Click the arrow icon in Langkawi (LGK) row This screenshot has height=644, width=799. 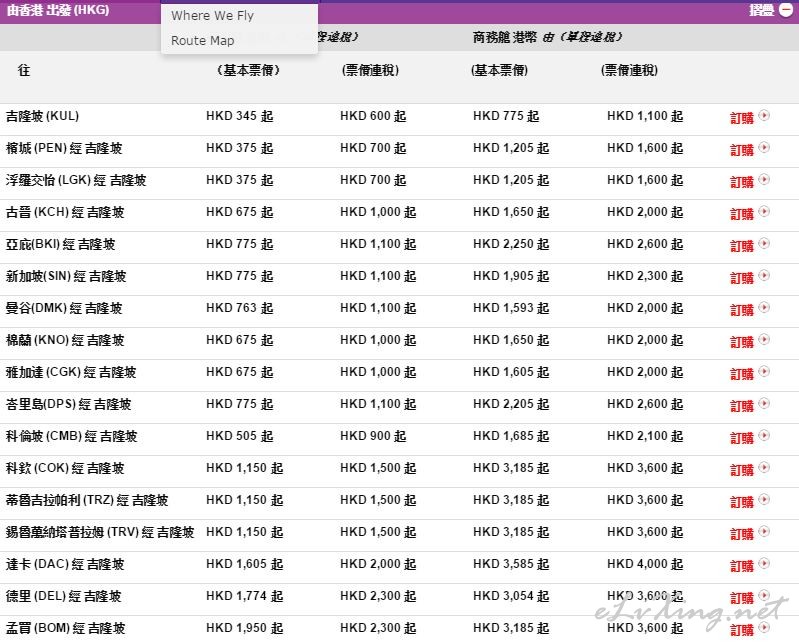tap(764, 180)
